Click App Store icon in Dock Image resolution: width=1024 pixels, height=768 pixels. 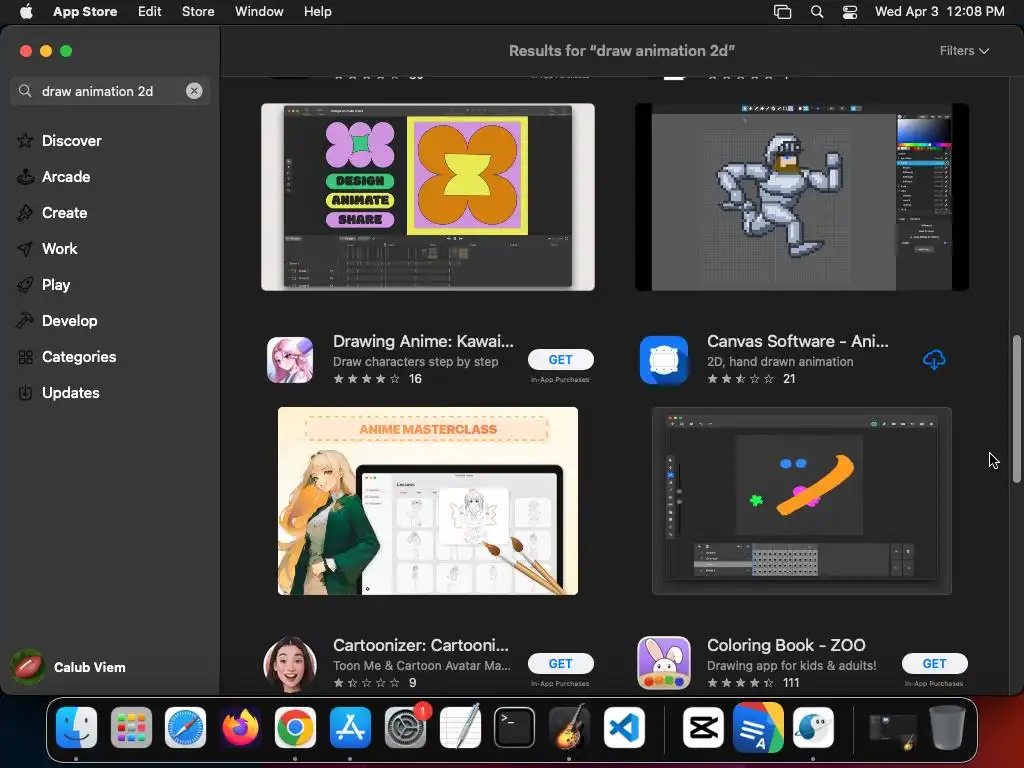pos(350,727)
